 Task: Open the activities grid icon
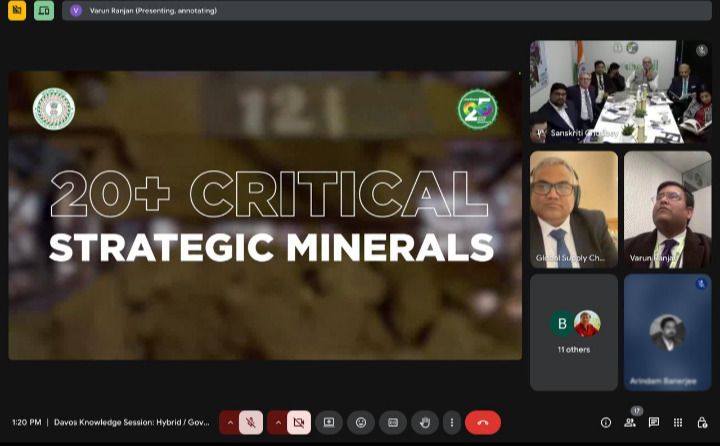678,422
